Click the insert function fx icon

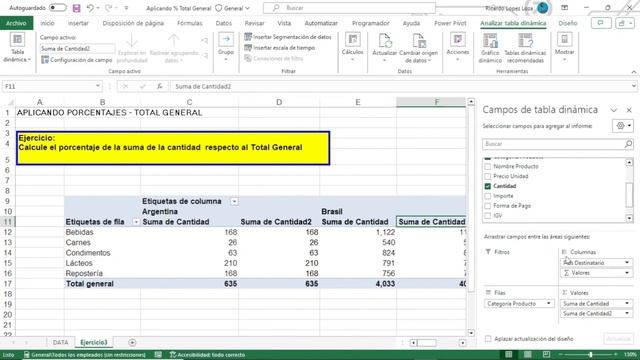pos(160,87)
